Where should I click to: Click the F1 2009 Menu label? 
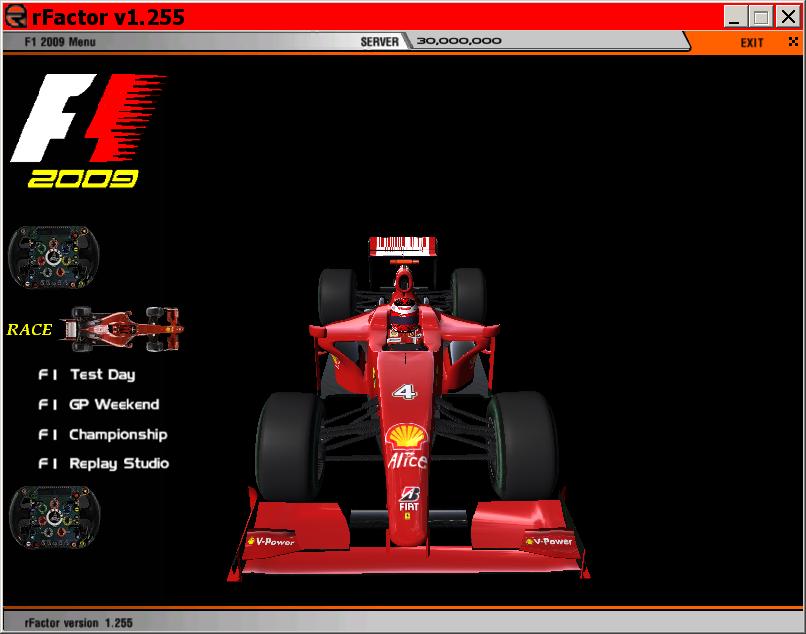pyautogui.click(x=60, y=42)
